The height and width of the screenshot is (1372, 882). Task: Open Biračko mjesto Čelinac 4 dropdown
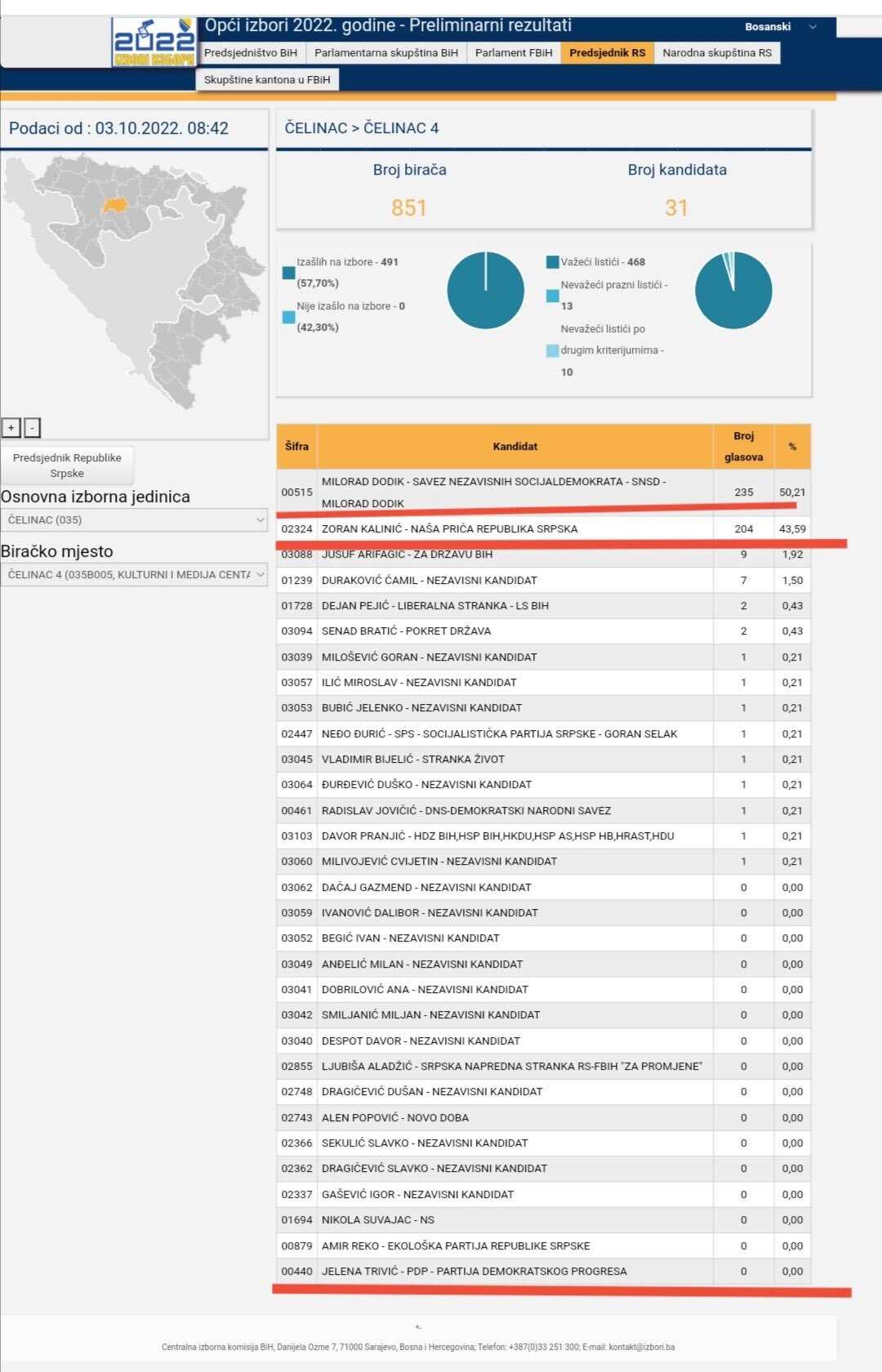coord(134,574)
